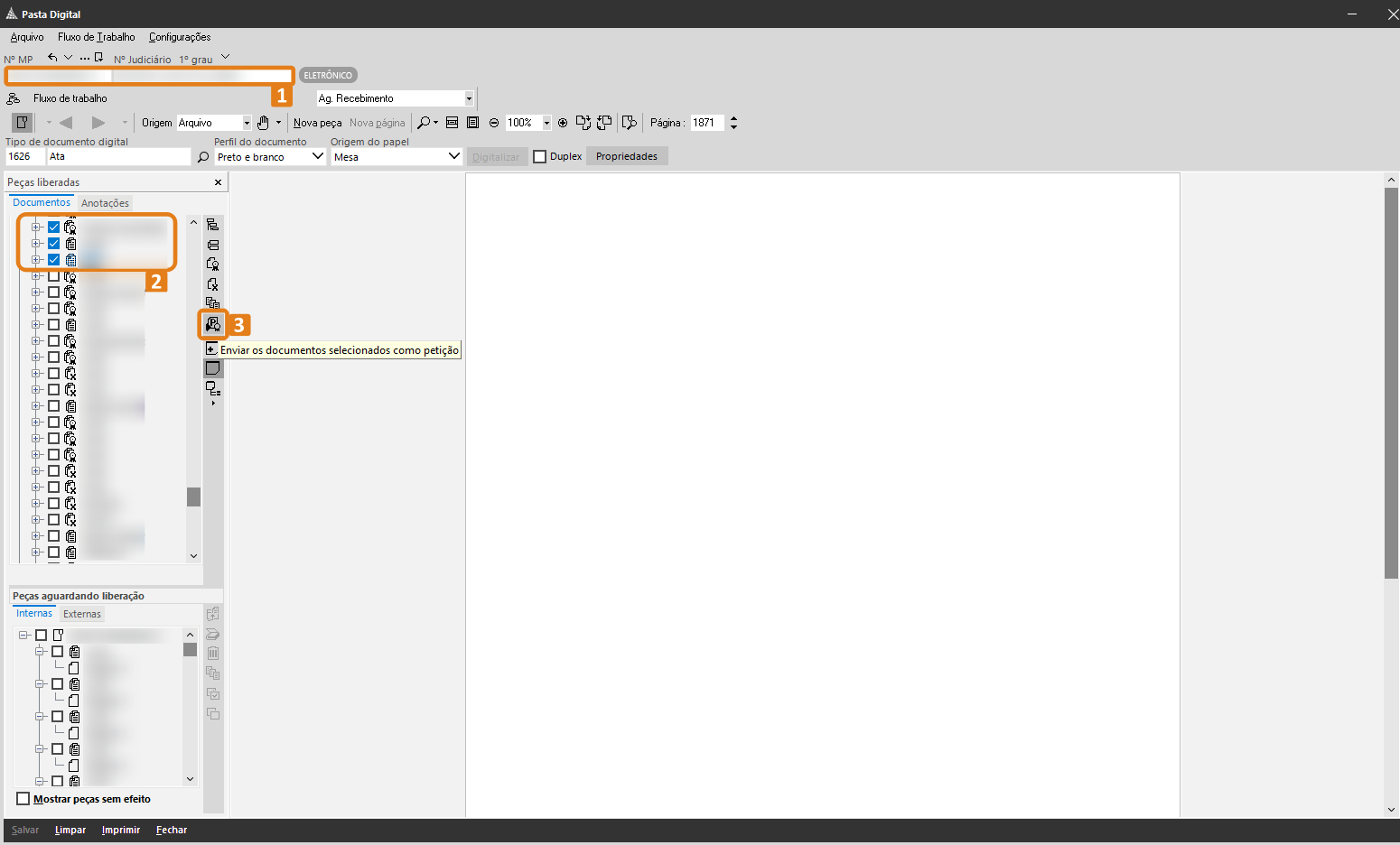Viewport: 1400px width, 845px height.
Task: Click the second rotate page icon
Action: click(x=604, y=123)
